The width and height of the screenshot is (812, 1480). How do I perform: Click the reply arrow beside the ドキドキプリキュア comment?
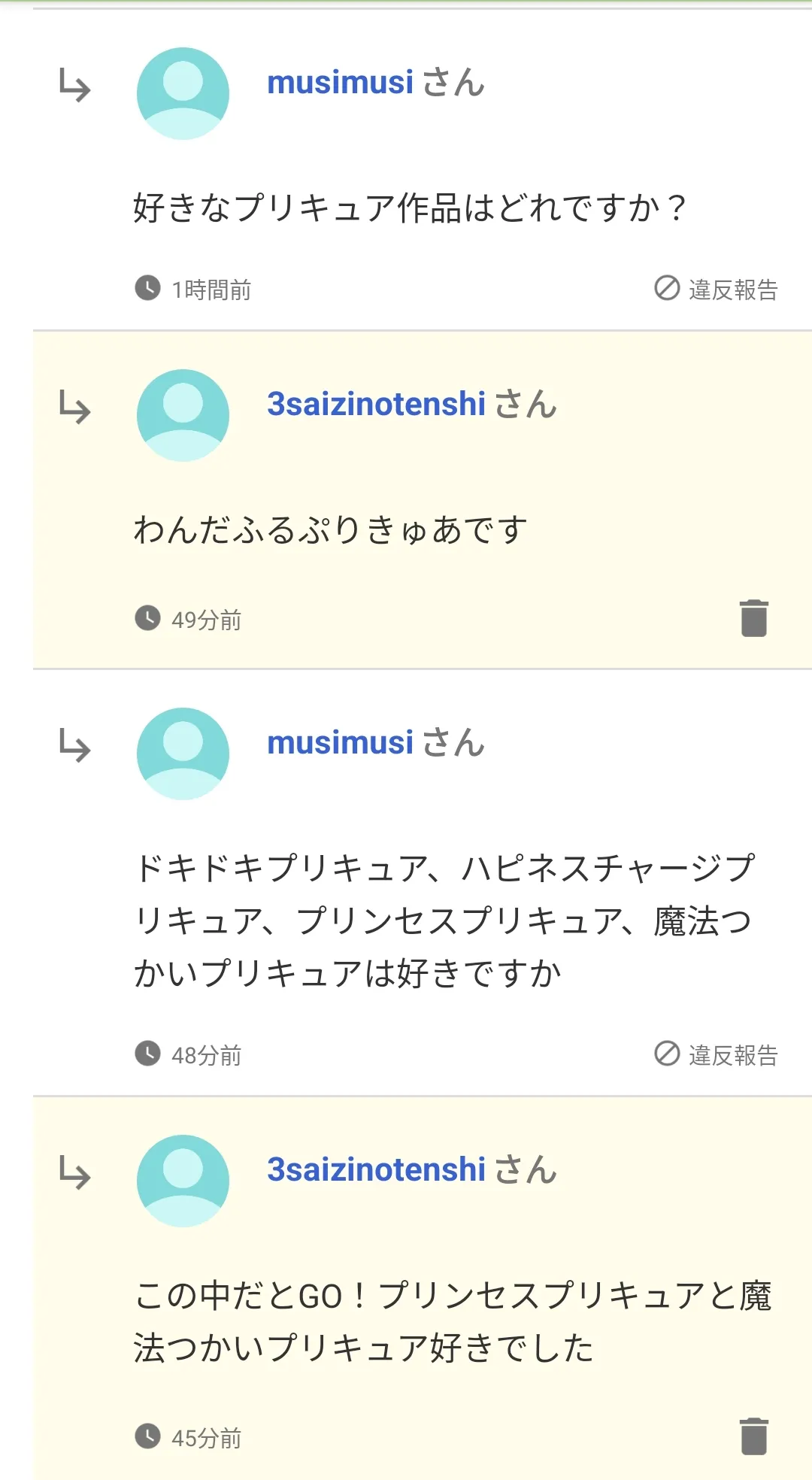click(75, 745)
